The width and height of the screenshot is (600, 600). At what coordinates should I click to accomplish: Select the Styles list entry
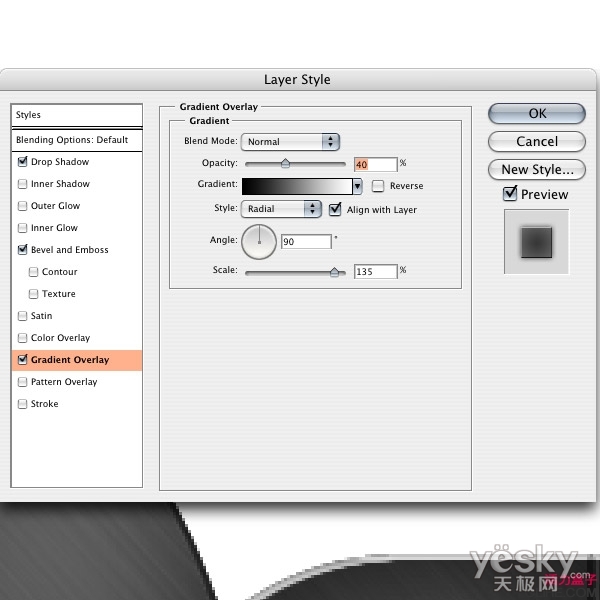[x=77, y=115]
